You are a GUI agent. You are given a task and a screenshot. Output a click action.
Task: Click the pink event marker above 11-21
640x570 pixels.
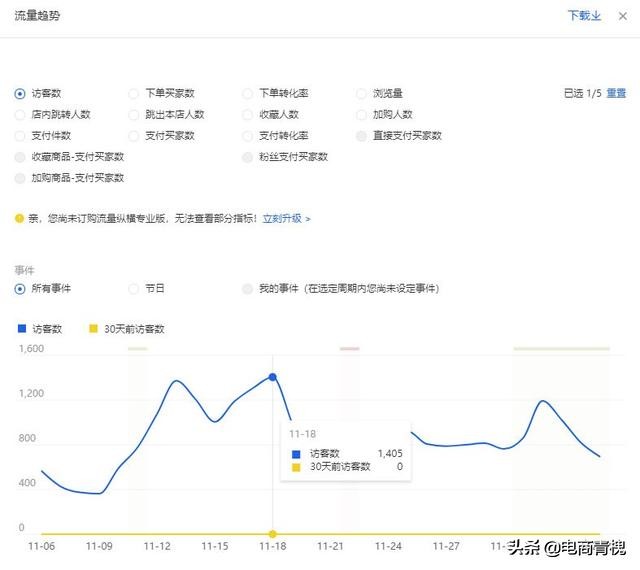click(x=350, y=349)
